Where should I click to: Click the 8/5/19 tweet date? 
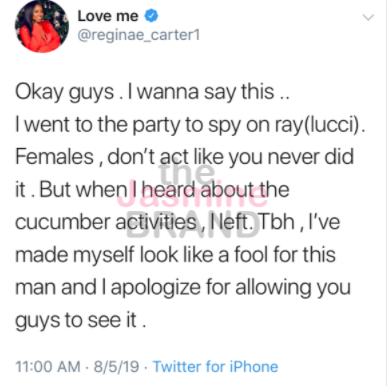(116, 367)
